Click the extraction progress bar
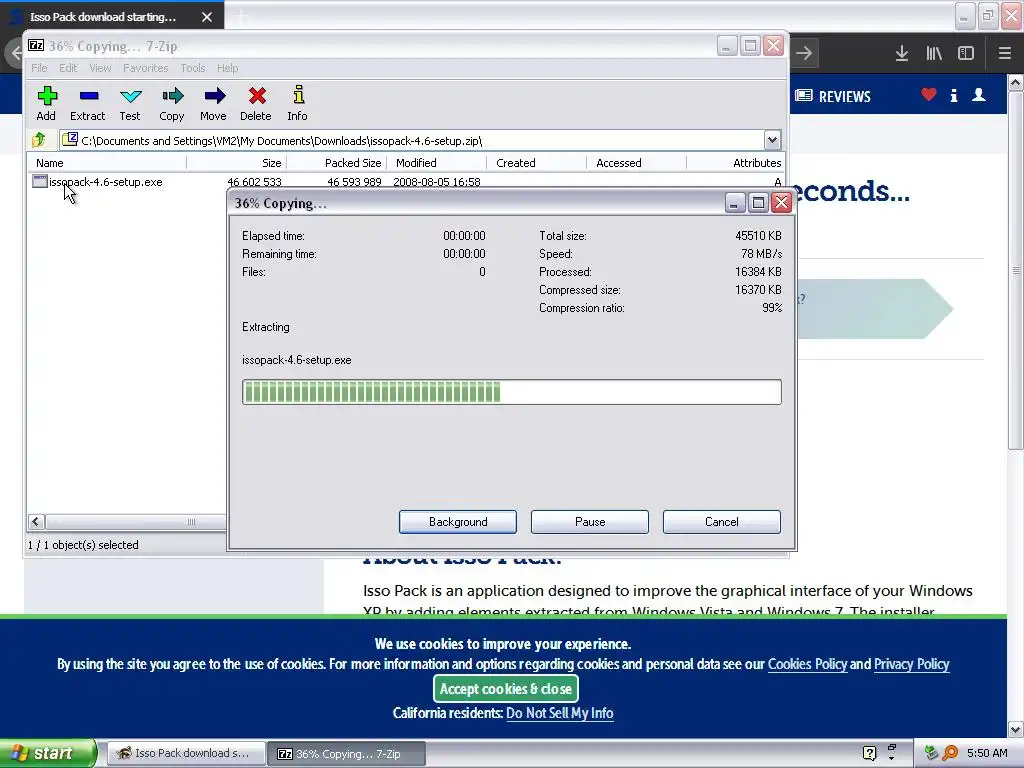The image size is (1024, 768). (511, 392)
